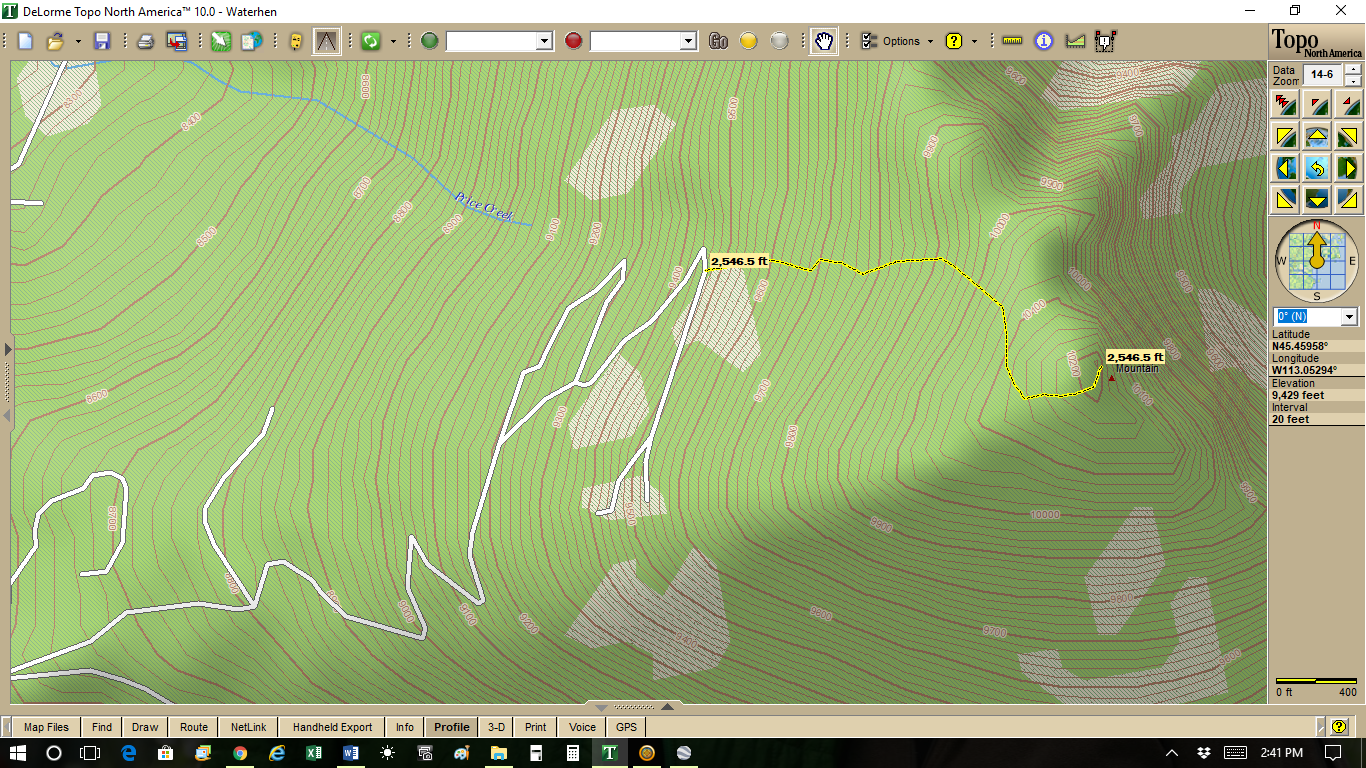The height and width of the screenshot is (768, 1366).
Task: Switch to the Draw tab
Action: click(145, 727)
